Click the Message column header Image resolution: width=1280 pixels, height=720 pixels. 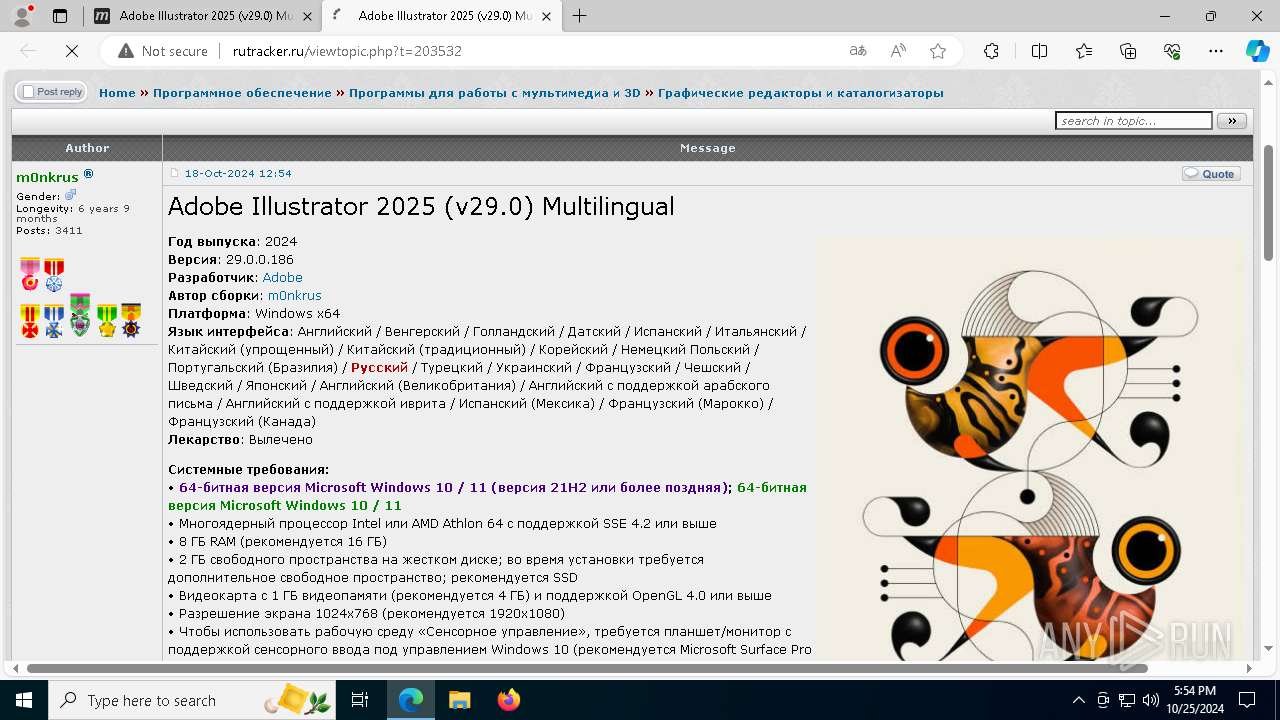click(x=708, y=148)
